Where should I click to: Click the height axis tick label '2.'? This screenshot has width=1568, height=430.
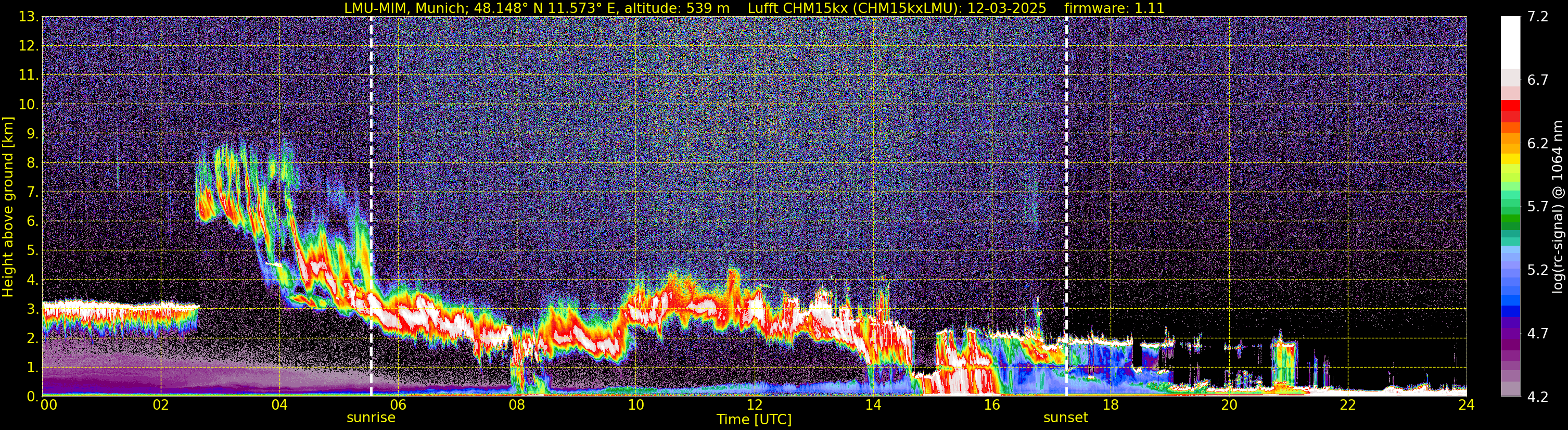tap(32, 338)
